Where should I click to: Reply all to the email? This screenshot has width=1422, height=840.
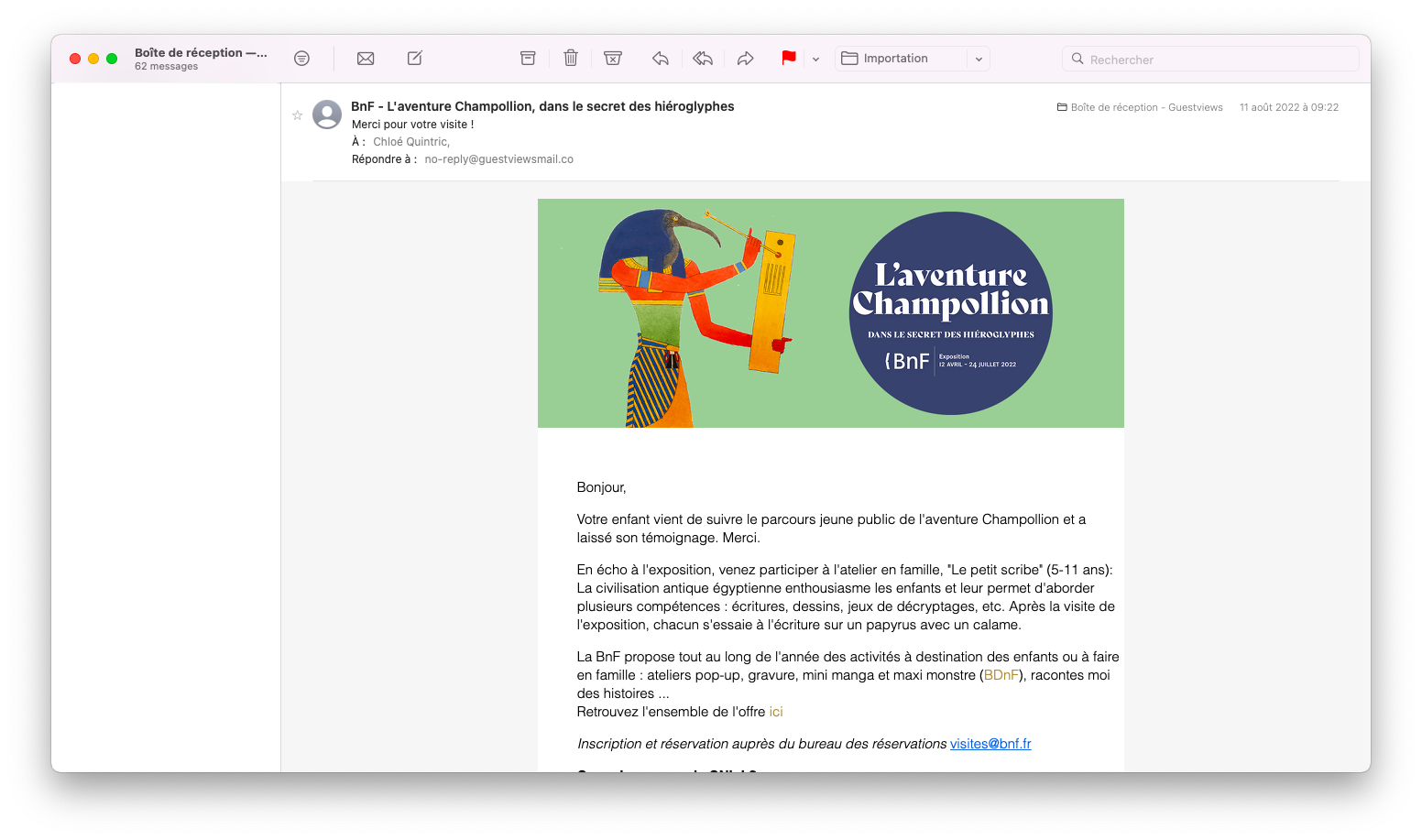click(703, 59)
